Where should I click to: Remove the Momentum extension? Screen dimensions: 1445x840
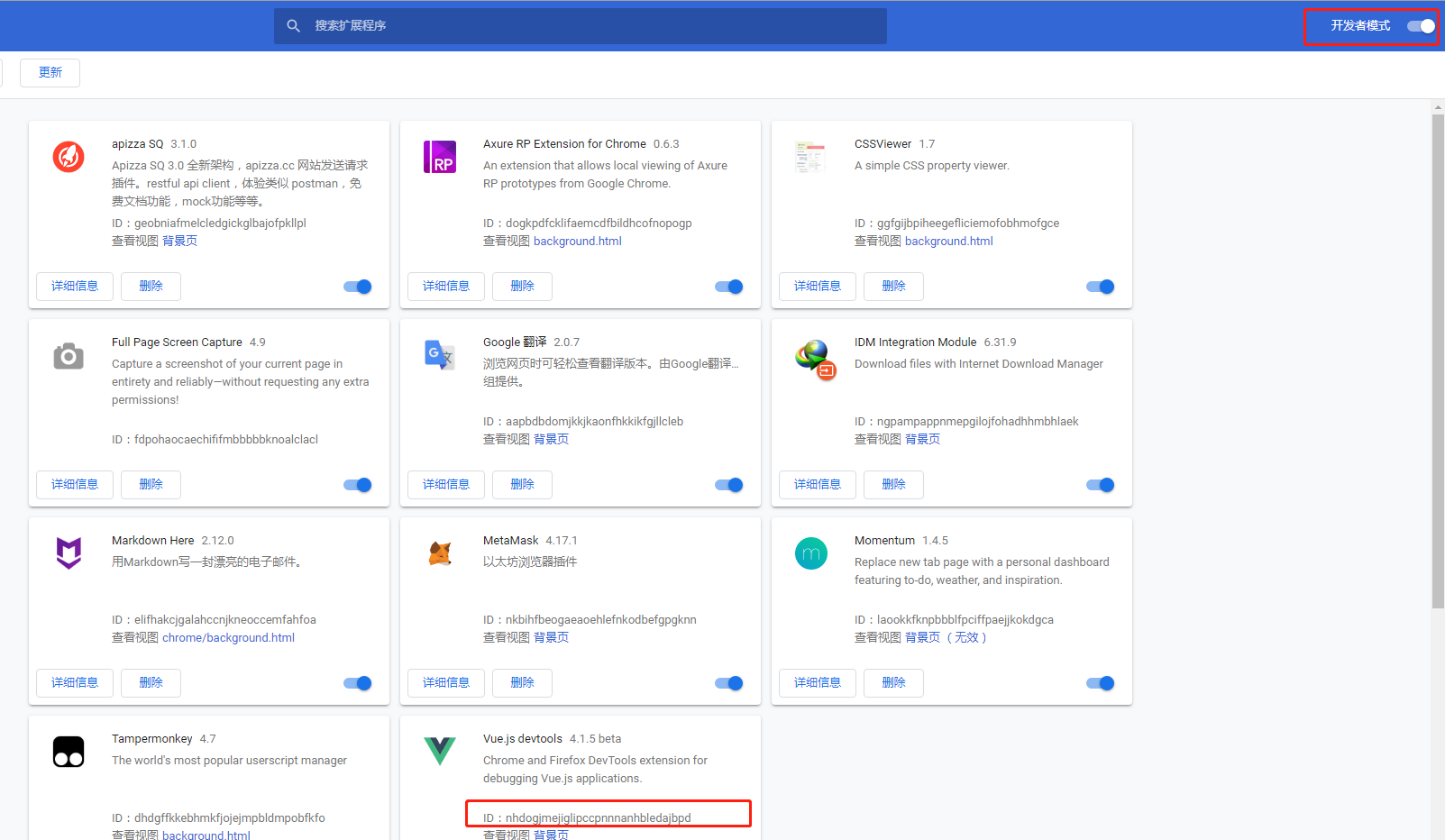(894, 683)
